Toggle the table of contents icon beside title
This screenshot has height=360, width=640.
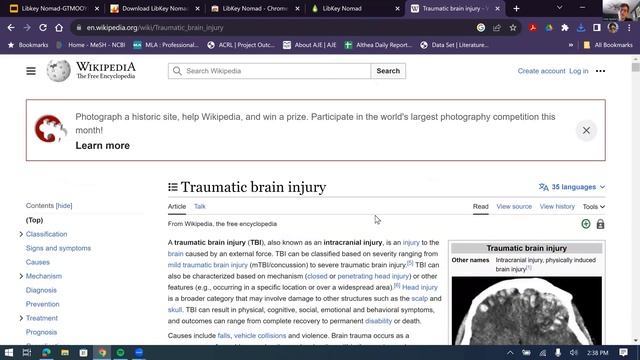(x=173, y=187)
